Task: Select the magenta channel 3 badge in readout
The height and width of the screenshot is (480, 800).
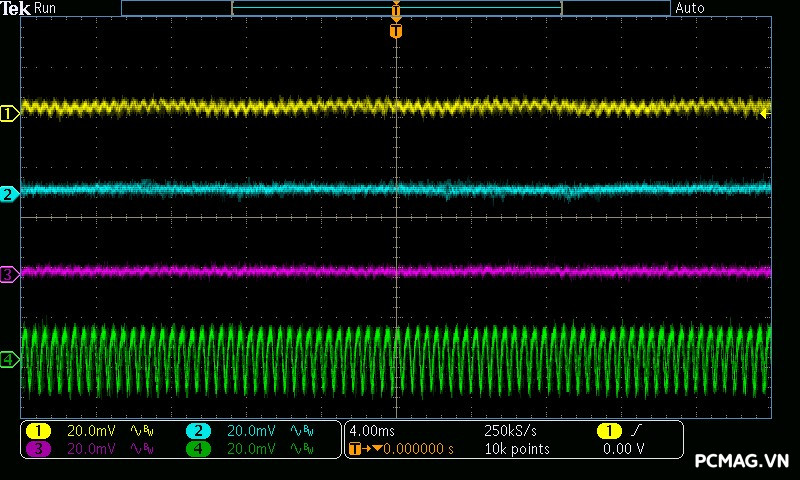Action: pos(38,449)
